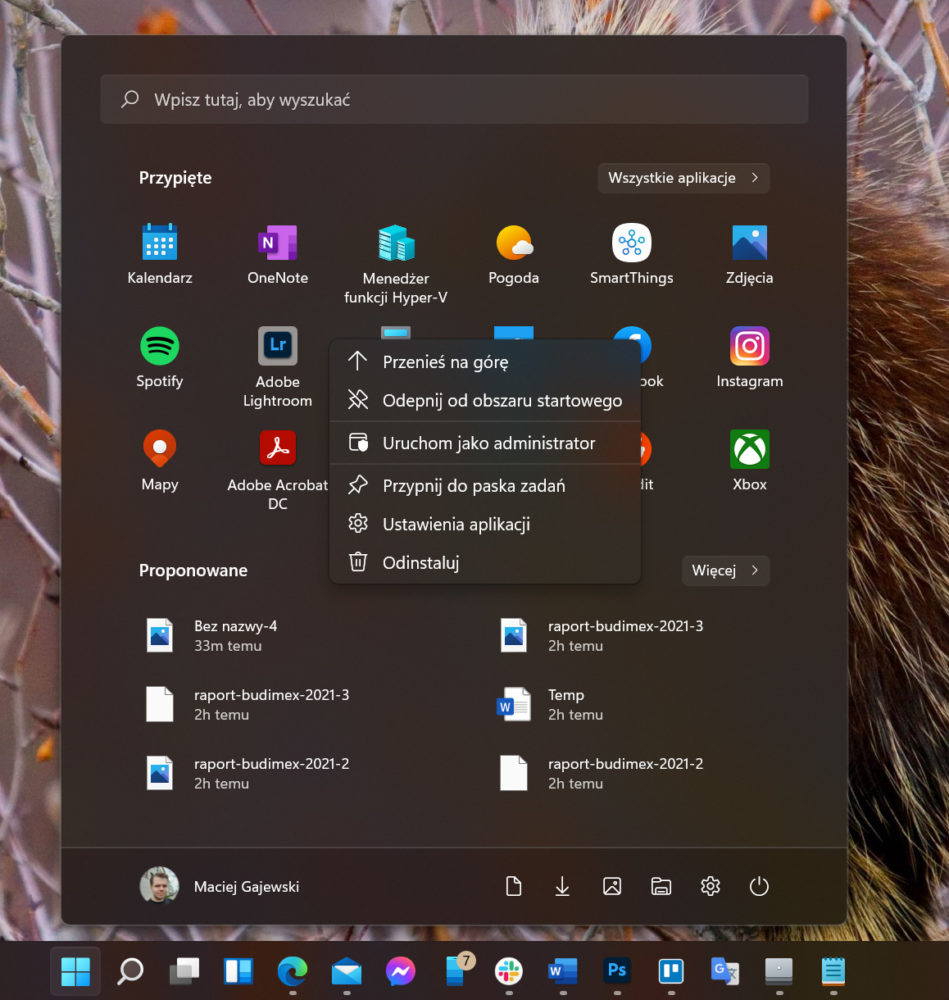Click the drive icon on taskbar

(x=779, y=971)
